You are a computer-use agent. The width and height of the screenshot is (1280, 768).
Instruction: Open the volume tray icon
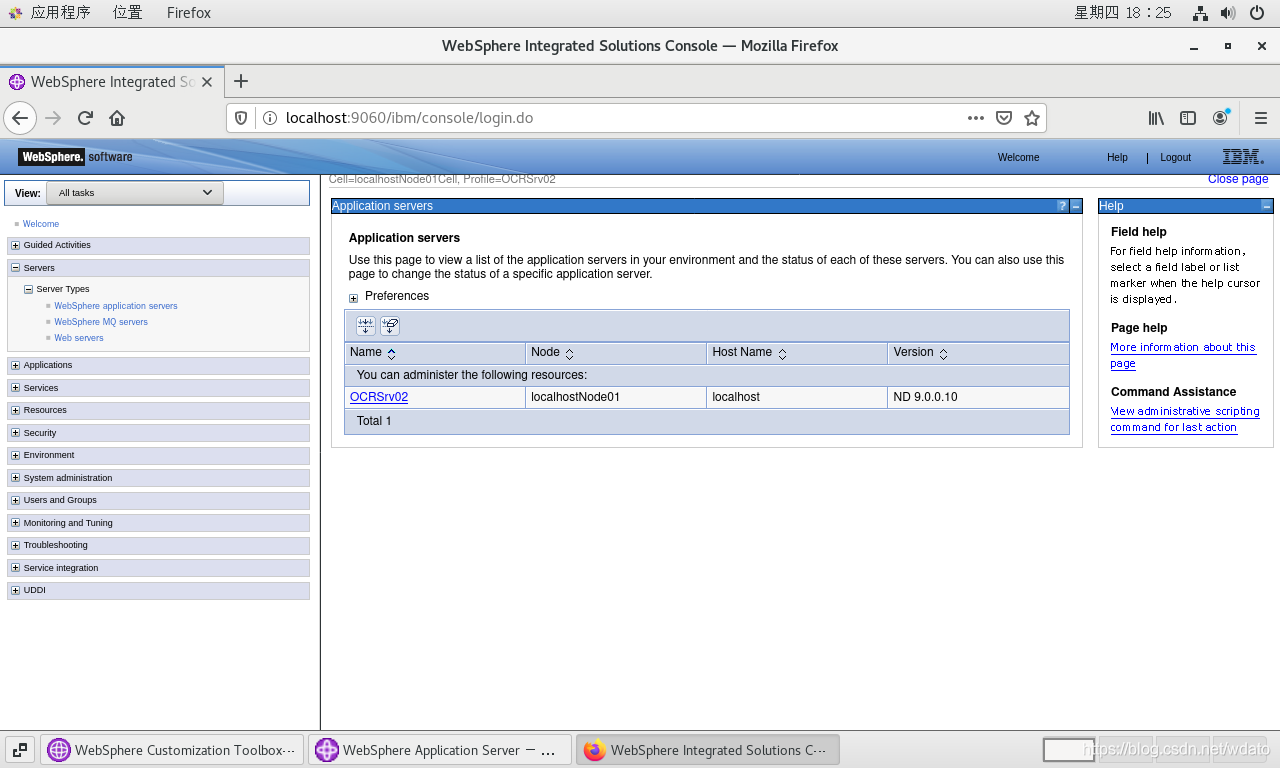(x=1228, y=13)
